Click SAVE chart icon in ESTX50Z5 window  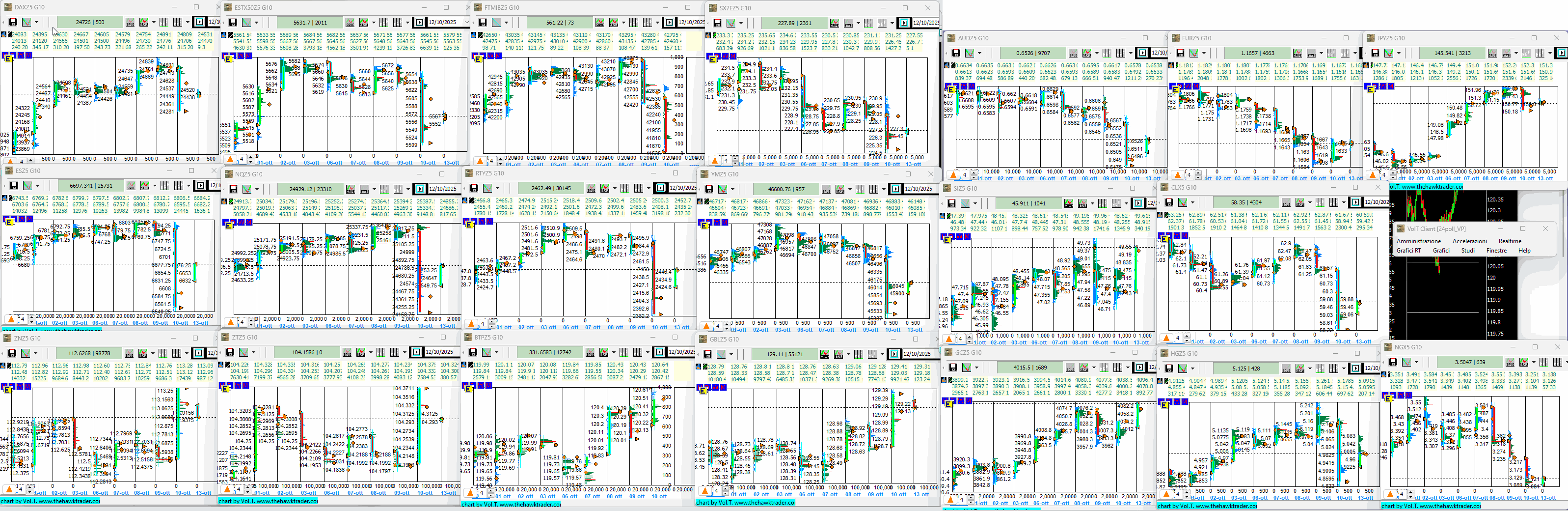[350, 23]
